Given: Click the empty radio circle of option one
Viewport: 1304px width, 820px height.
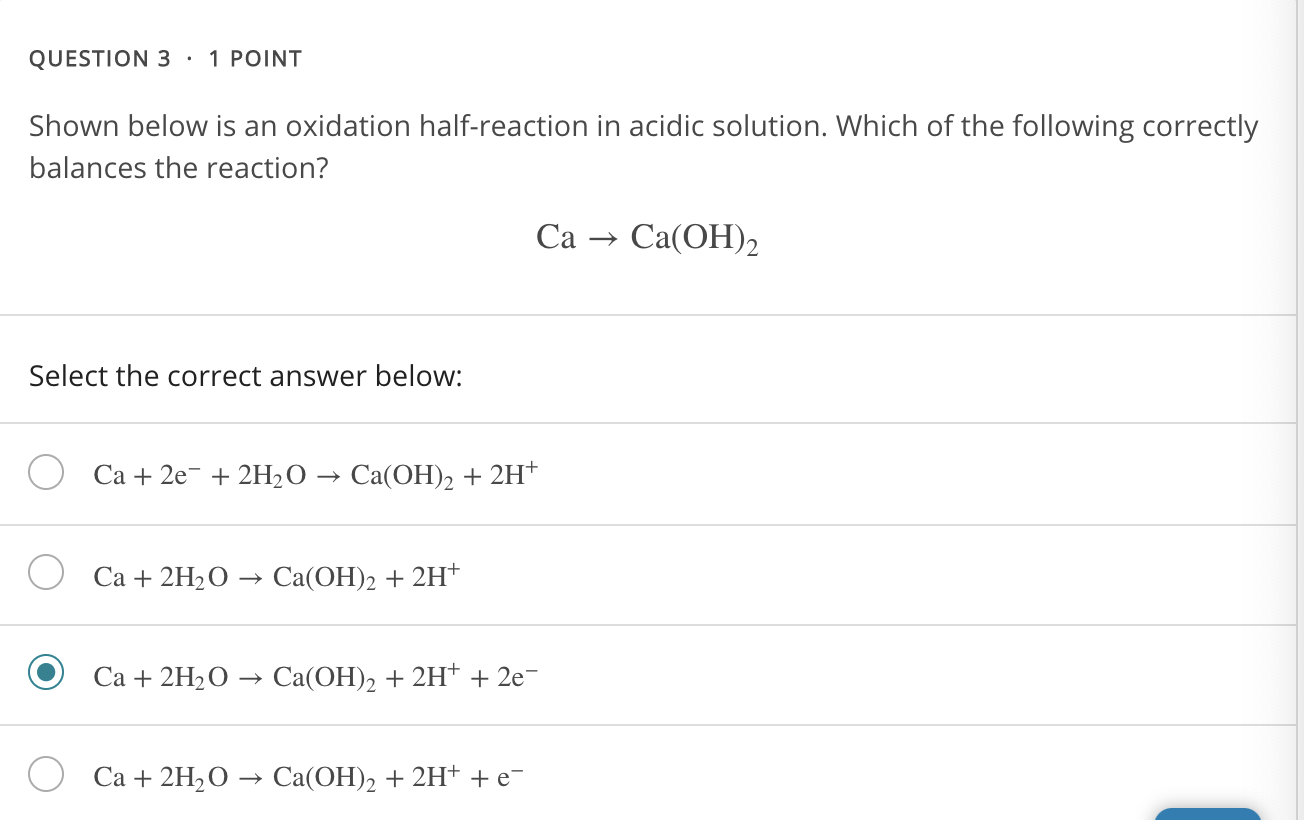Looking at the screenshot, I should tap(46, 471).
